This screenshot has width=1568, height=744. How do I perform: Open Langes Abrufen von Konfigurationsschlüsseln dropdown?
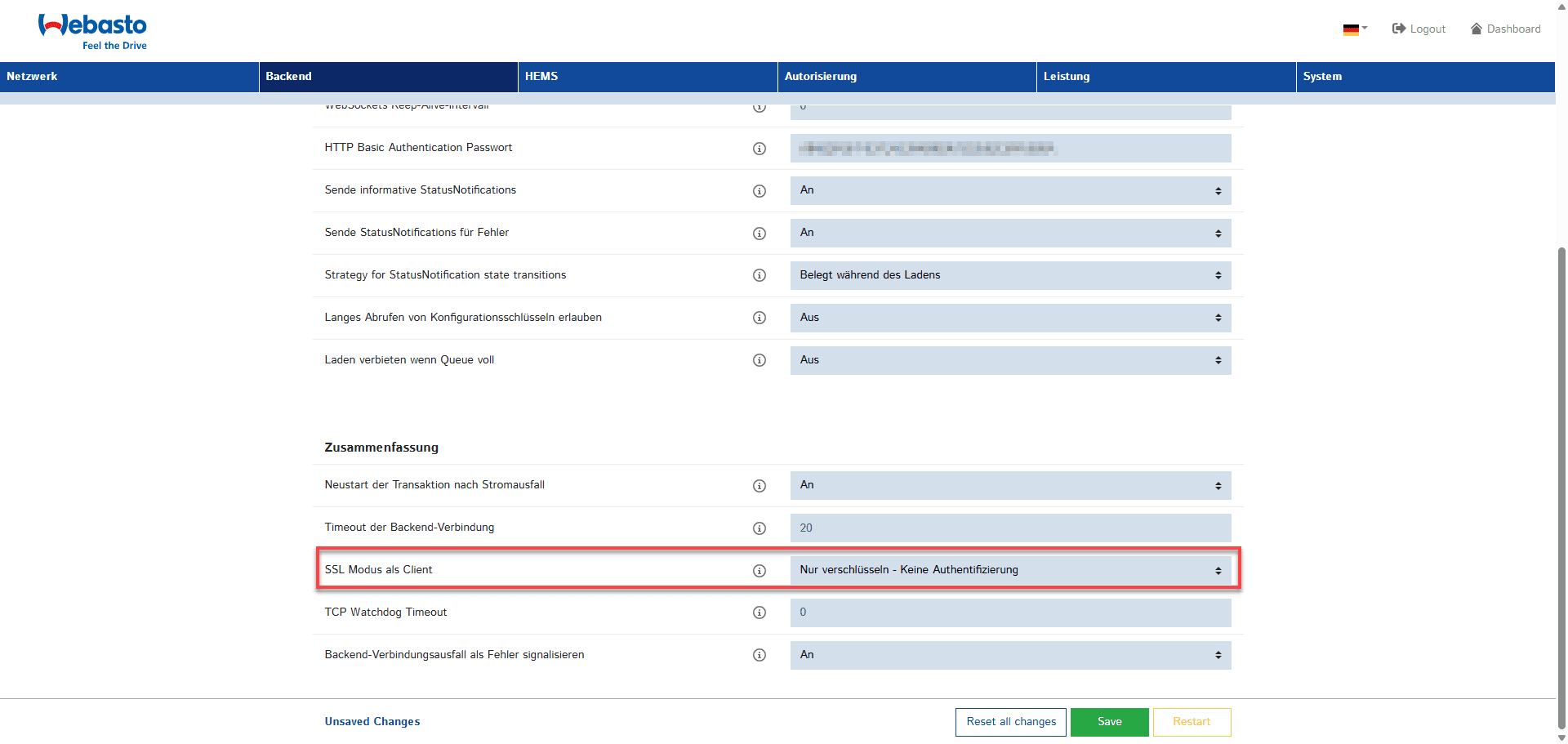[1010, 318]
